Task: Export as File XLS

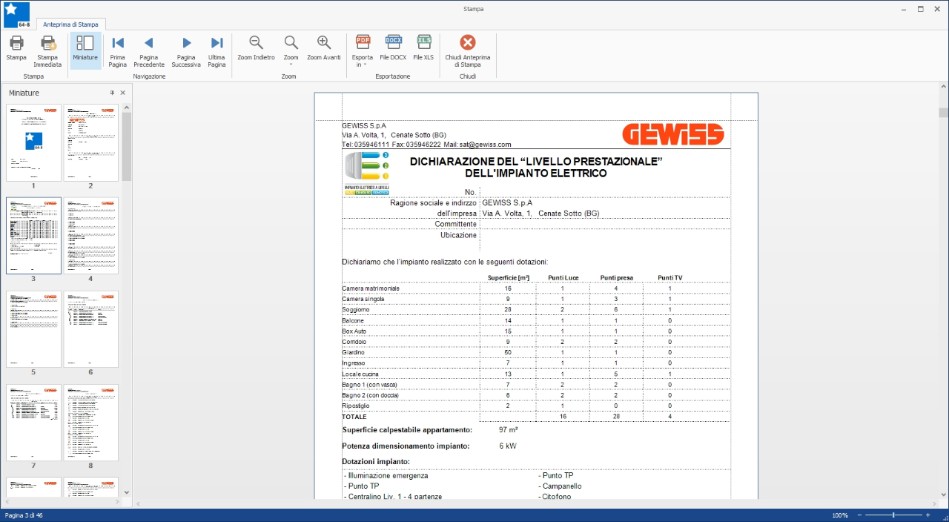Action: 424,48
